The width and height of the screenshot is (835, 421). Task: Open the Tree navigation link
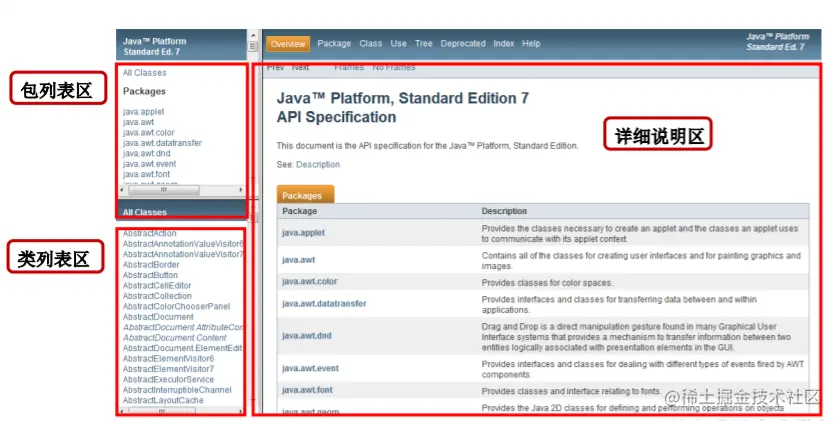[x=423, y=44]
